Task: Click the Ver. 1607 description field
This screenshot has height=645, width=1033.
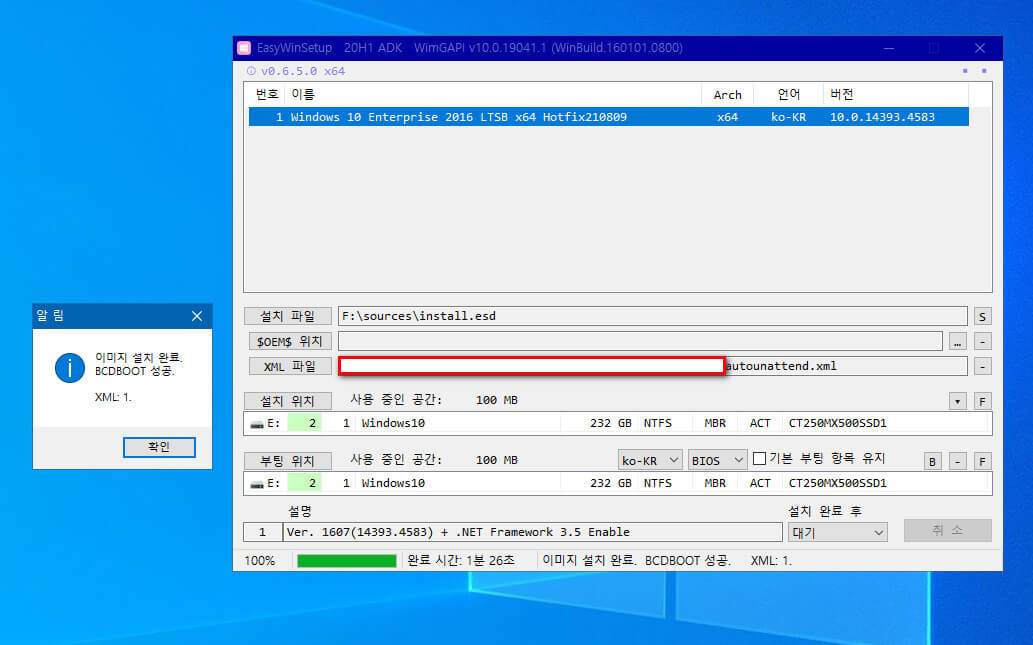Action: 532,532
